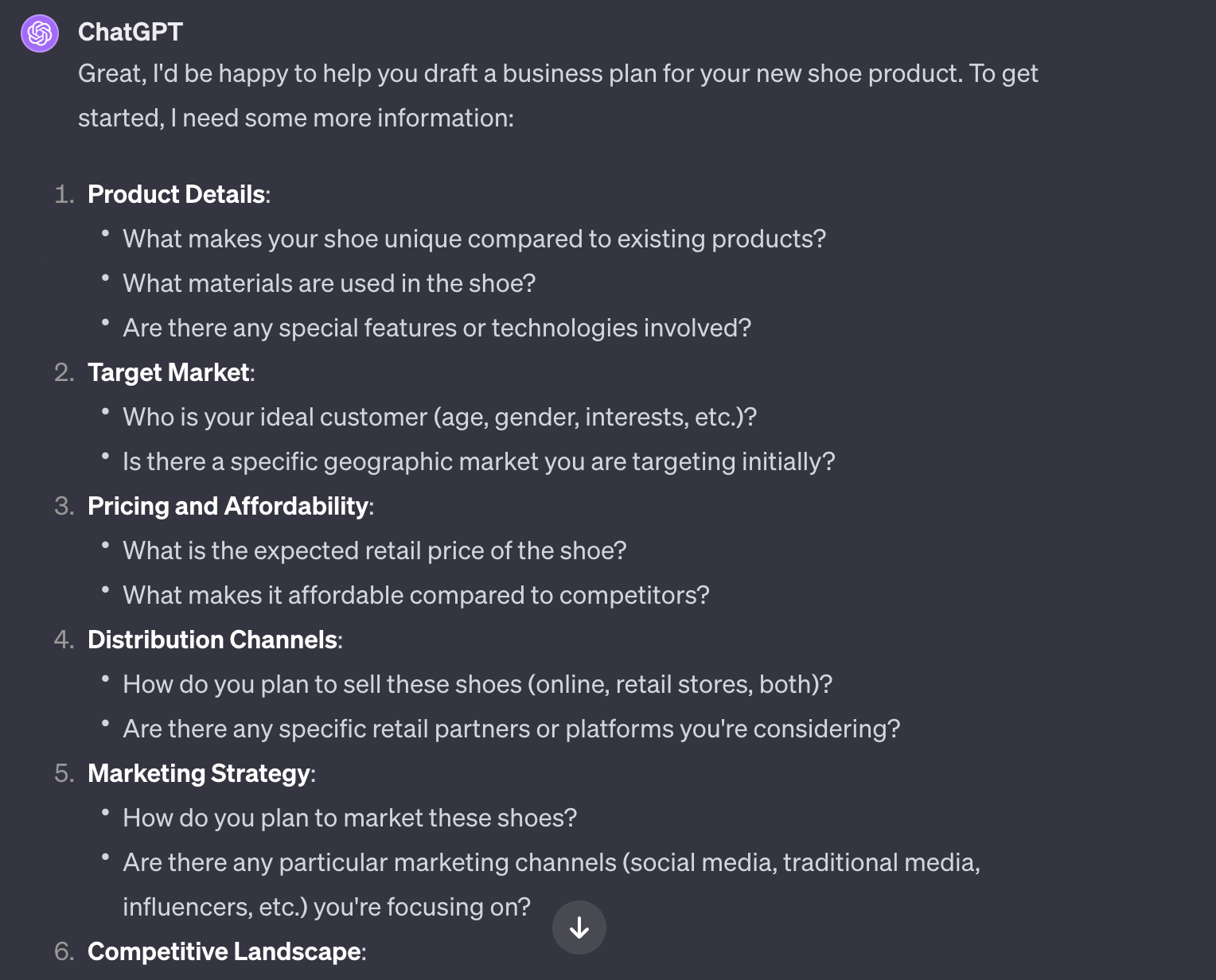Click the affordable compared to competitors question
1216x980 pixels.
pos(416,595)
